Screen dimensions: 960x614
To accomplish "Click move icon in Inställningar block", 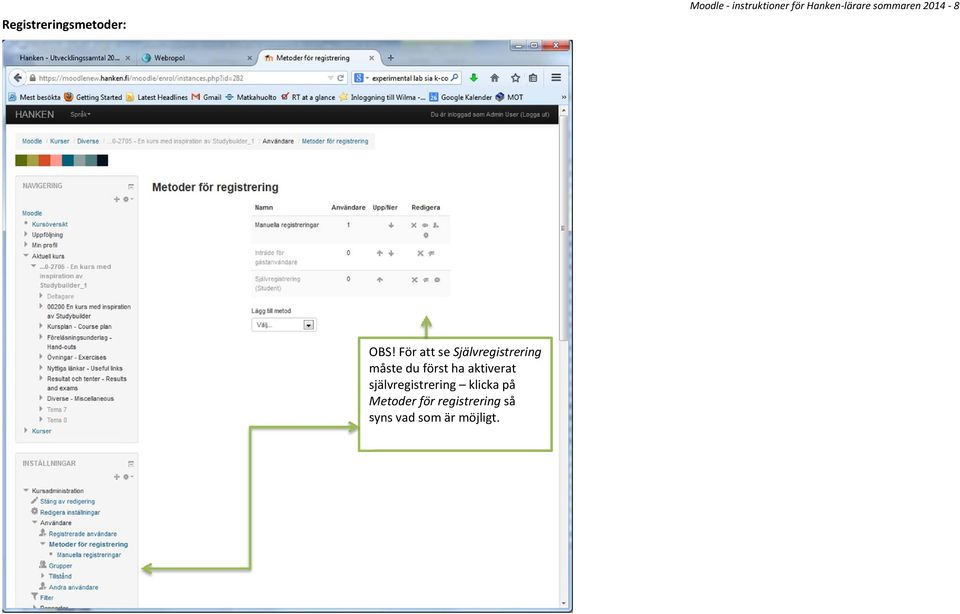I will pos(117,477).
